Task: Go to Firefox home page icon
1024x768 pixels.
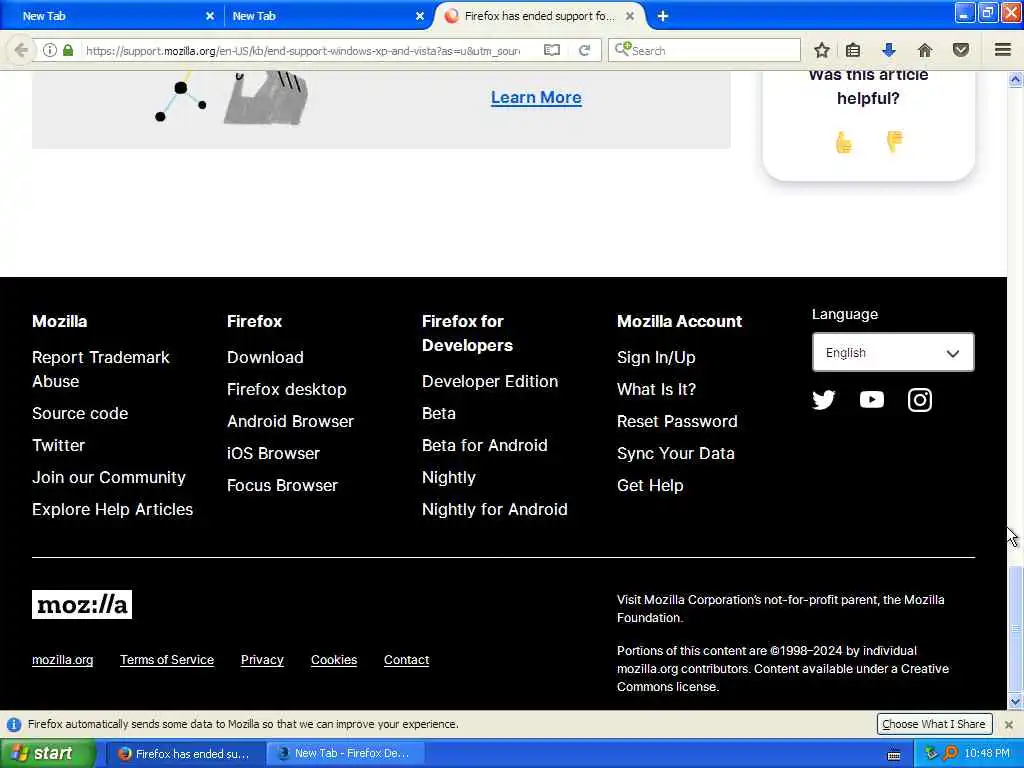Action: coord(925,50)
